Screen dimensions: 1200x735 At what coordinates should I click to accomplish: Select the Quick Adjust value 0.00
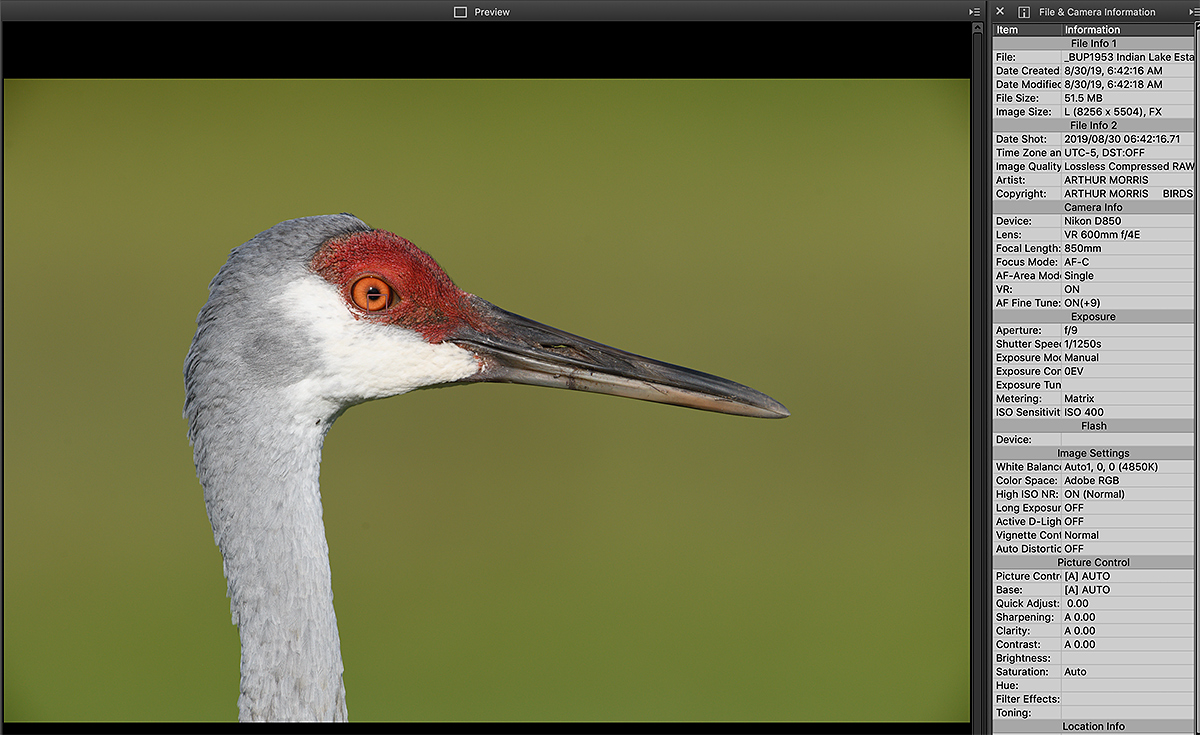[x=1078, y=603]
